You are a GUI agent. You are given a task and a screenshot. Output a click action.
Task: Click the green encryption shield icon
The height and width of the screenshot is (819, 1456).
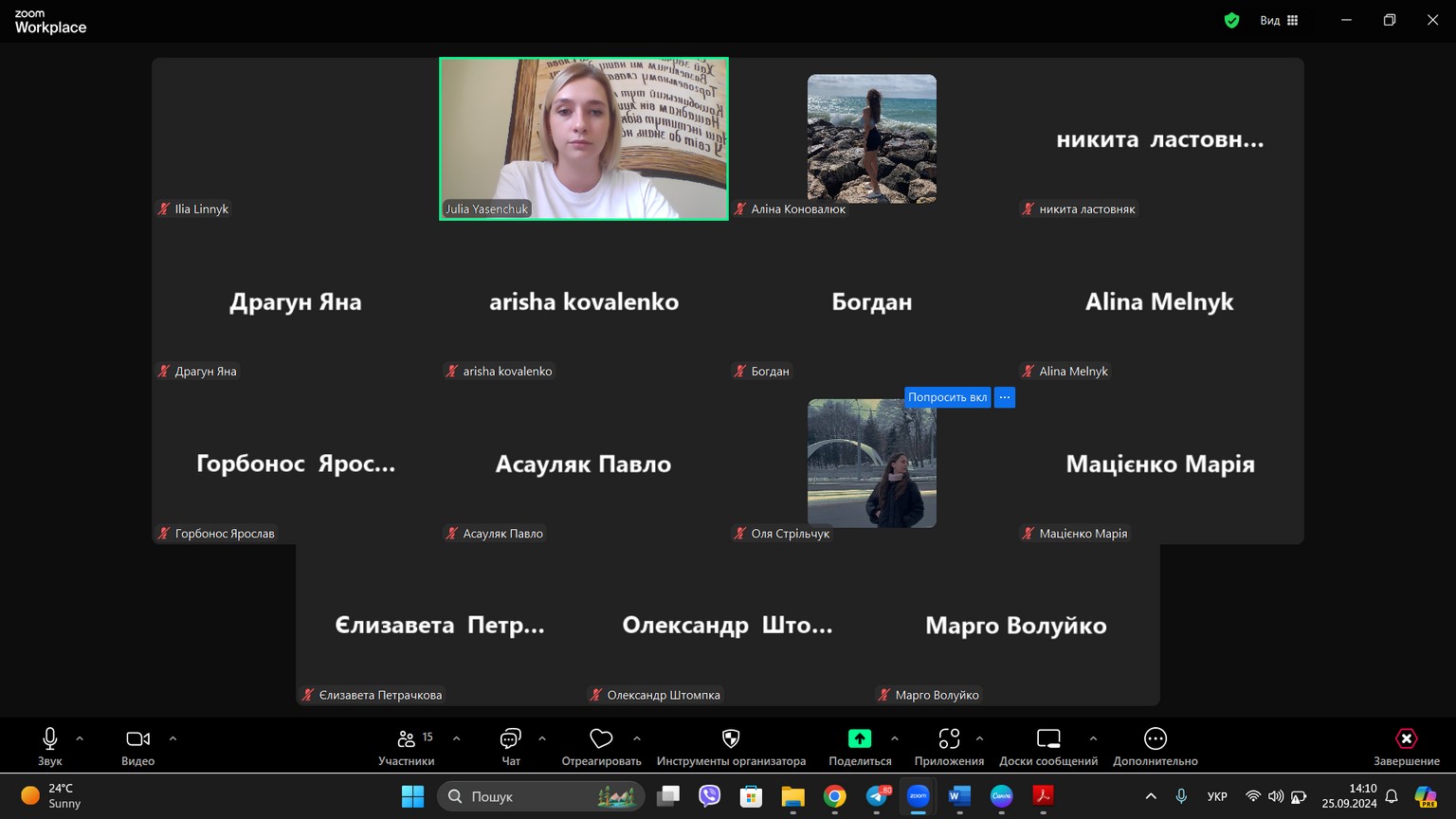tap(1231, 20)
